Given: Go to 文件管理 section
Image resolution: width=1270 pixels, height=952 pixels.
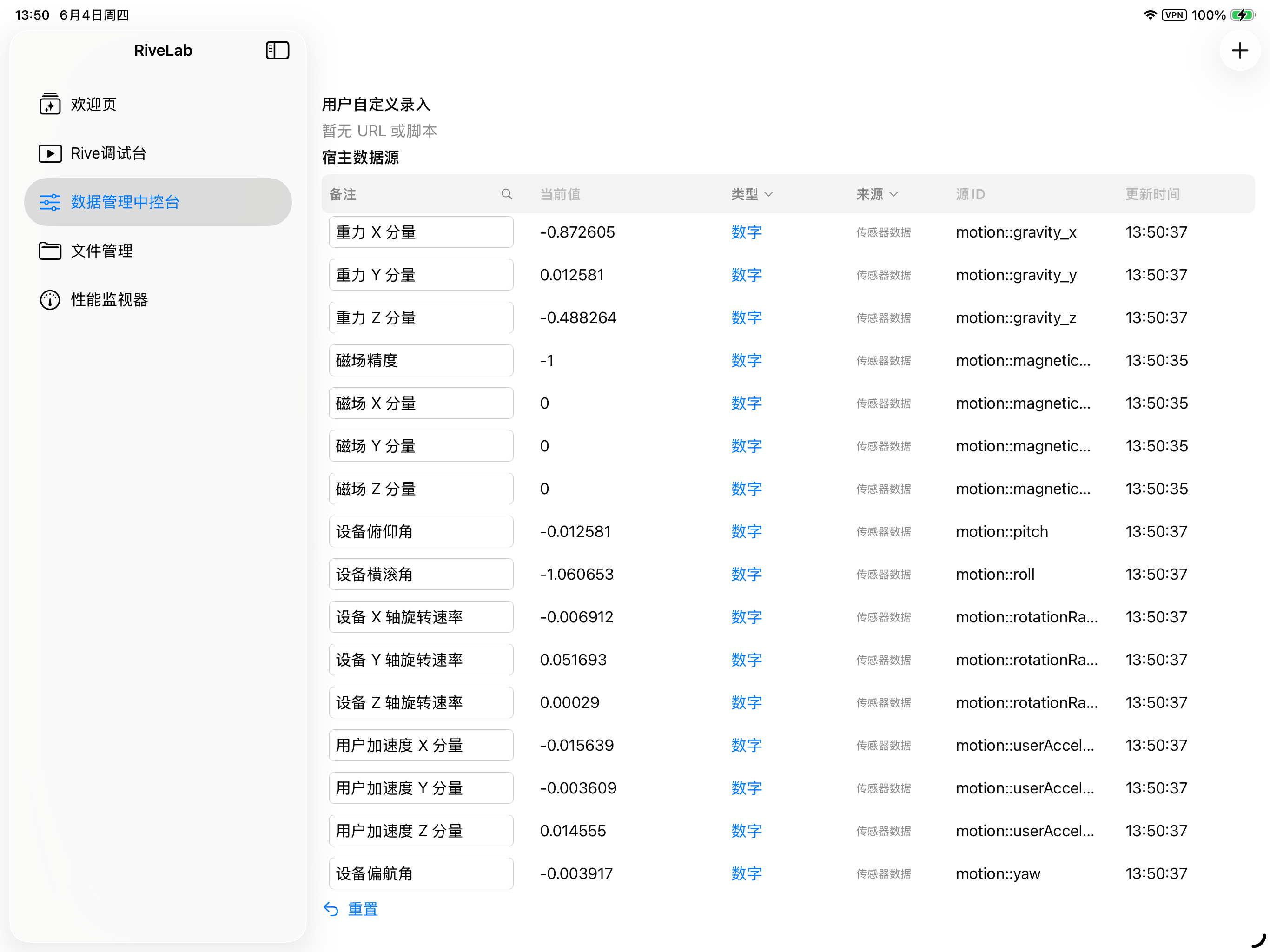Looking at the screenshot, I should [x=158, y=251].
